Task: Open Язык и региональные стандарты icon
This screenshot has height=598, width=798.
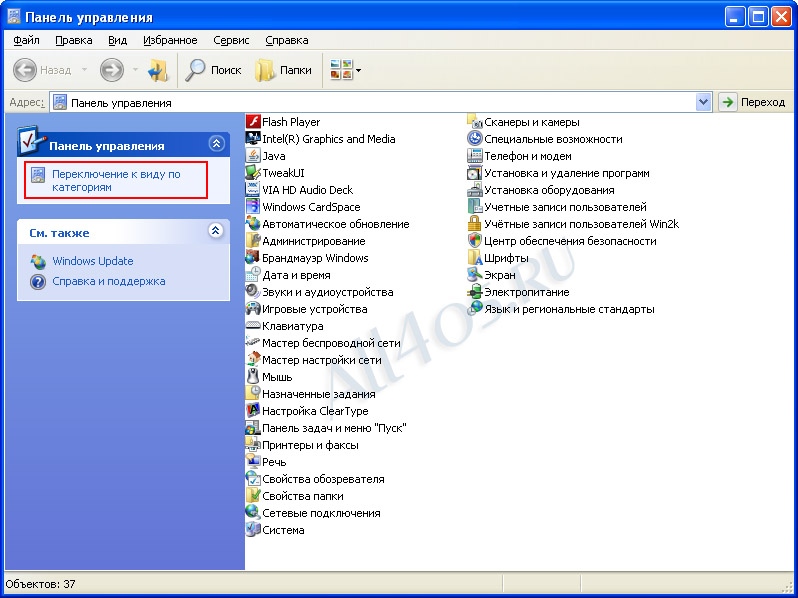Action: 475,309
